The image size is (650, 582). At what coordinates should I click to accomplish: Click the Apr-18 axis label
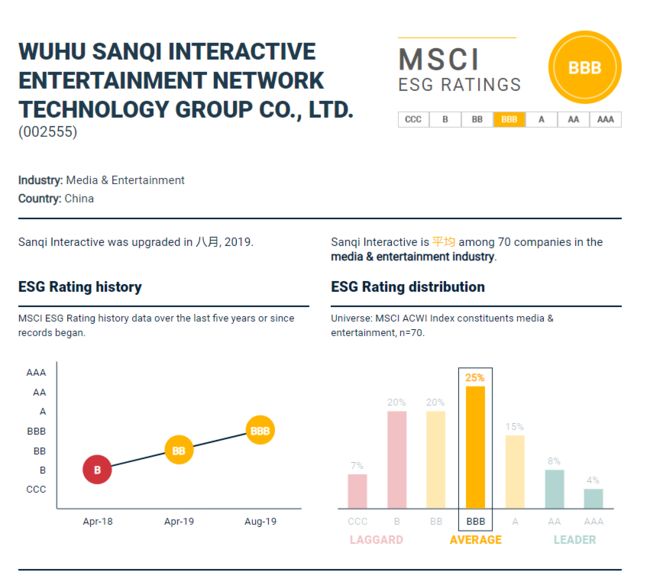click(x=97, y=521)
